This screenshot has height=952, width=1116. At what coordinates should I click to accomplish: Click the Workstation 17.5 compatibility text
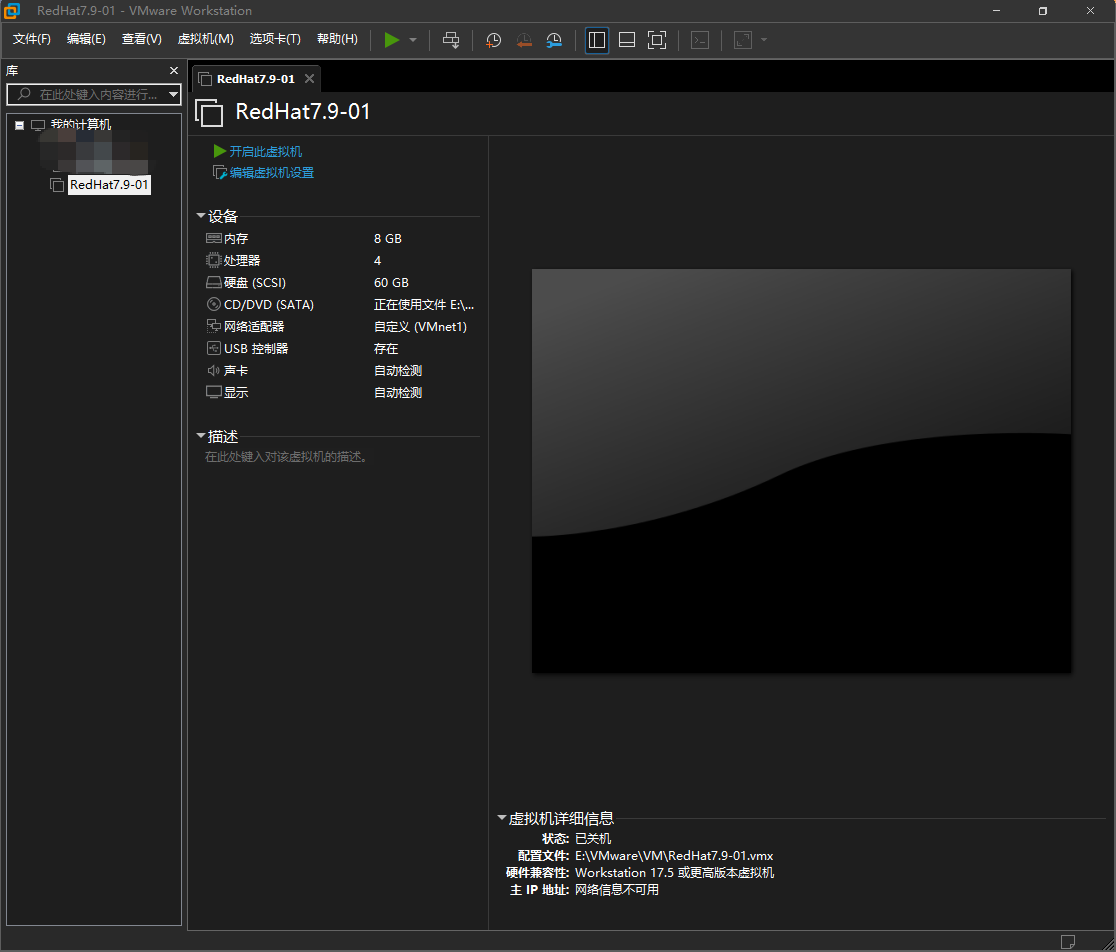[x=674, y=873]
